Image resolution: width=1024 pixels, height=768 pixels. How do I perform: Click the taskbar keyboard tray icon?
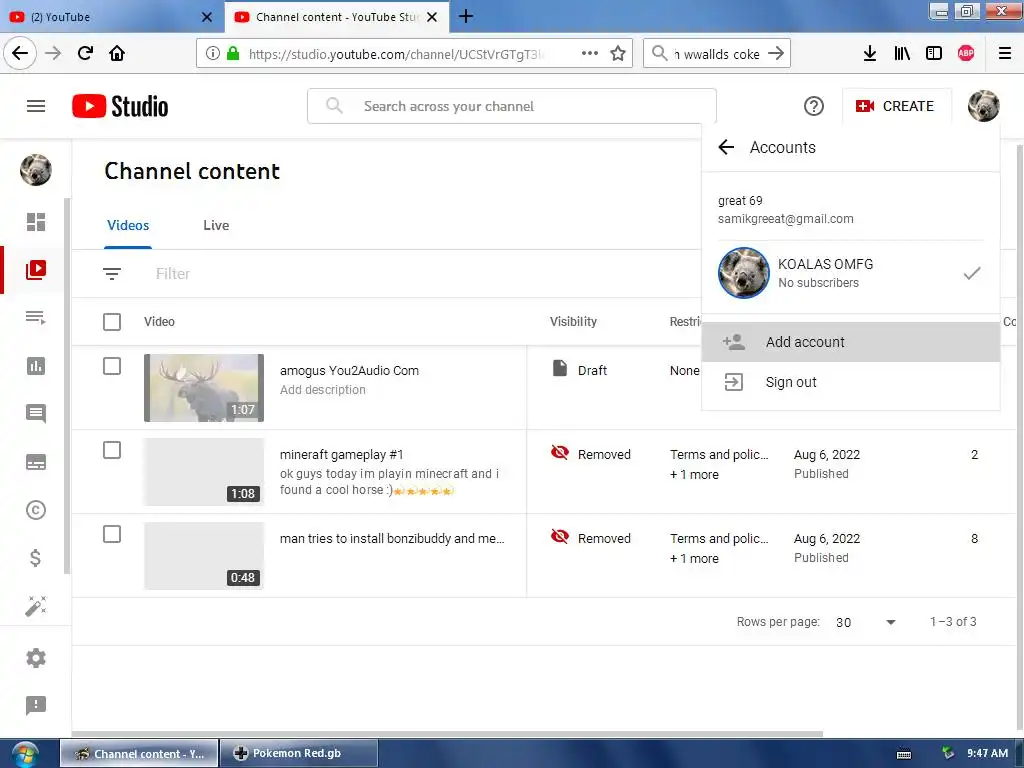pos(904,754)
